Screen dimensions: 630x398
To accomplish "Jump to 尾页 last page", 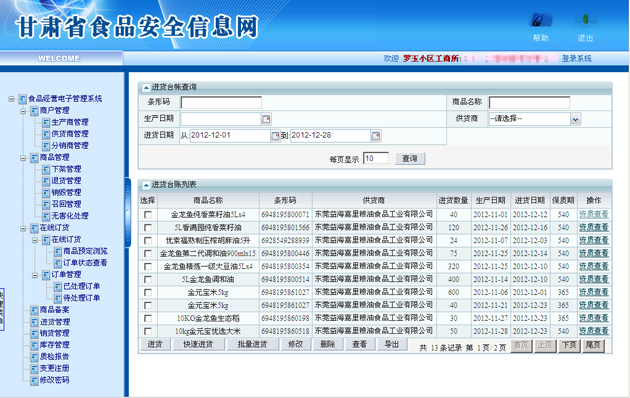I will 593,345.
